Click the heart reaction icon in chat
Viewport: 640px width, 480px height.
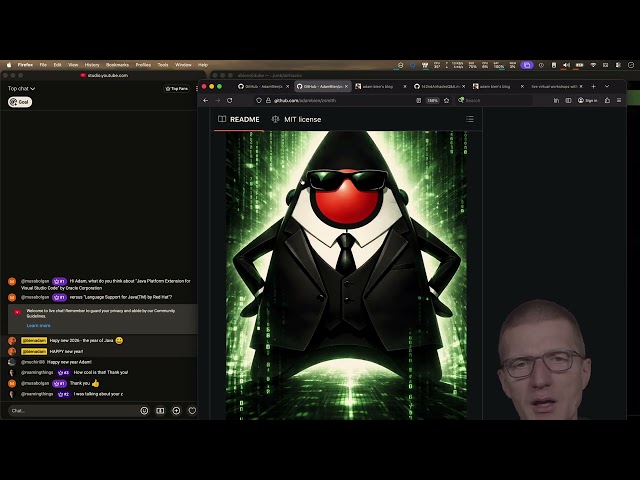pos(192,411)
